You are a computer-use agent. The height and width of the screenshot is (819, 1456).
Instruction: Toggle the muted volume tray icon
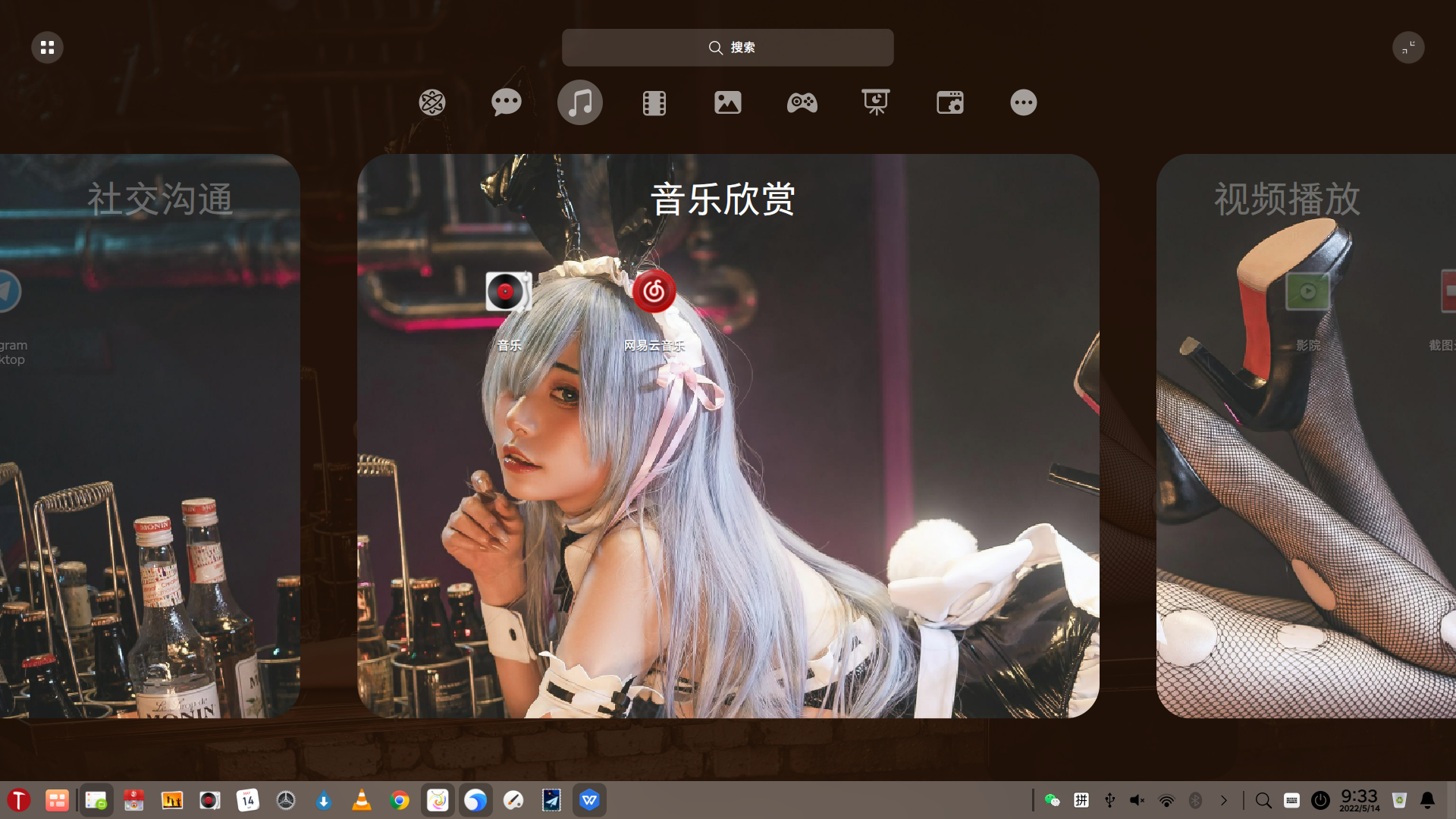pos(1137,800)
